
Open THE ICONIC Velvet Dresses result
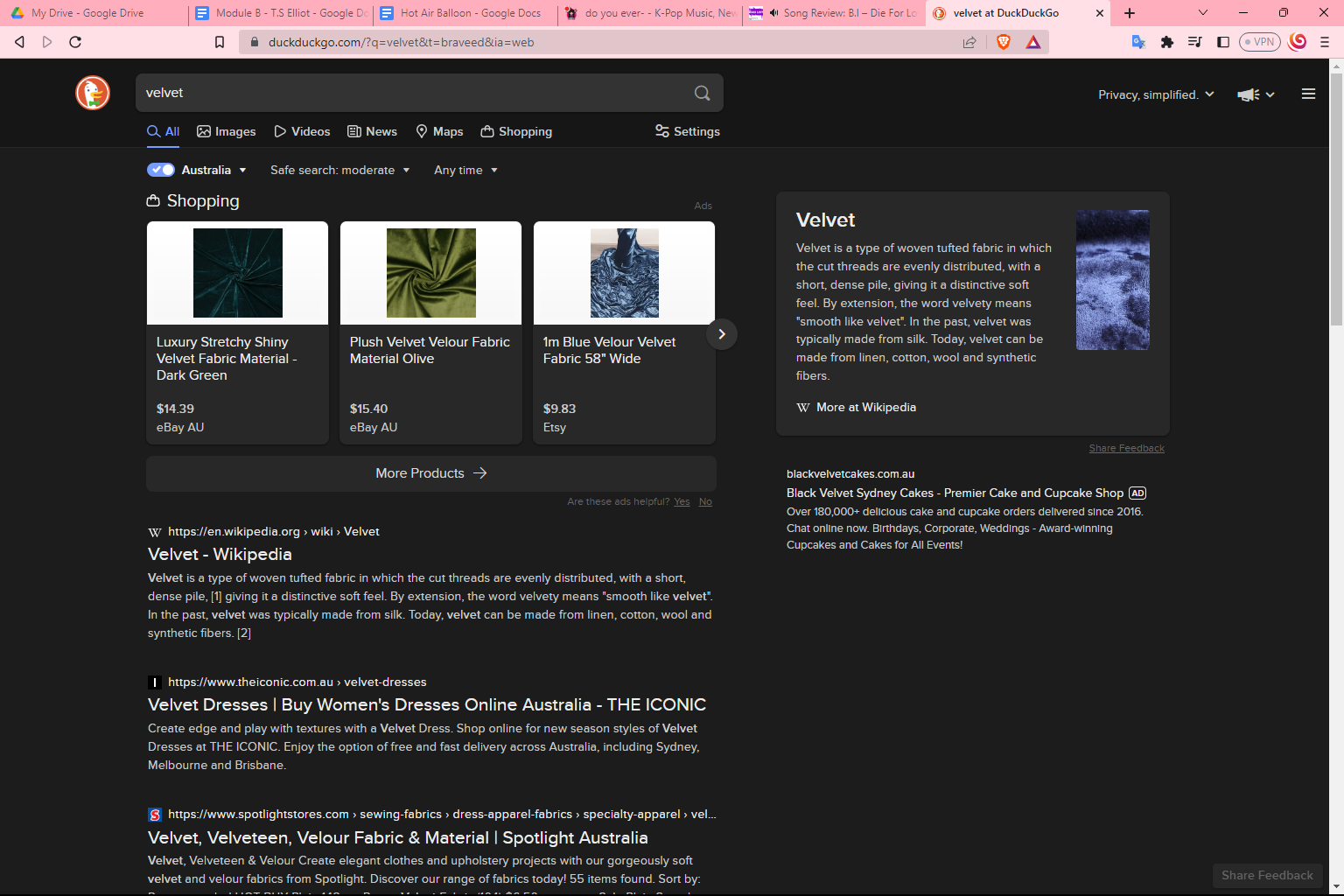pyautogui.click(x=427, y=704)
